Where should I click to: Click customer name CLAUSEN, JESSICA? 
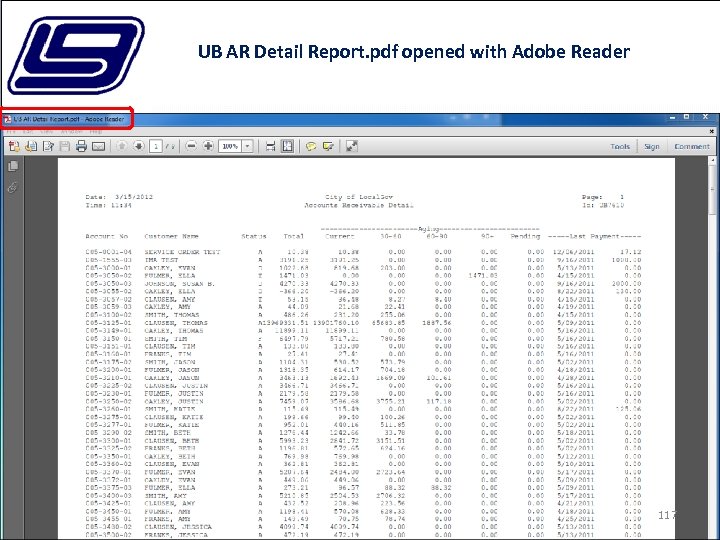click(x=178, y=527)
